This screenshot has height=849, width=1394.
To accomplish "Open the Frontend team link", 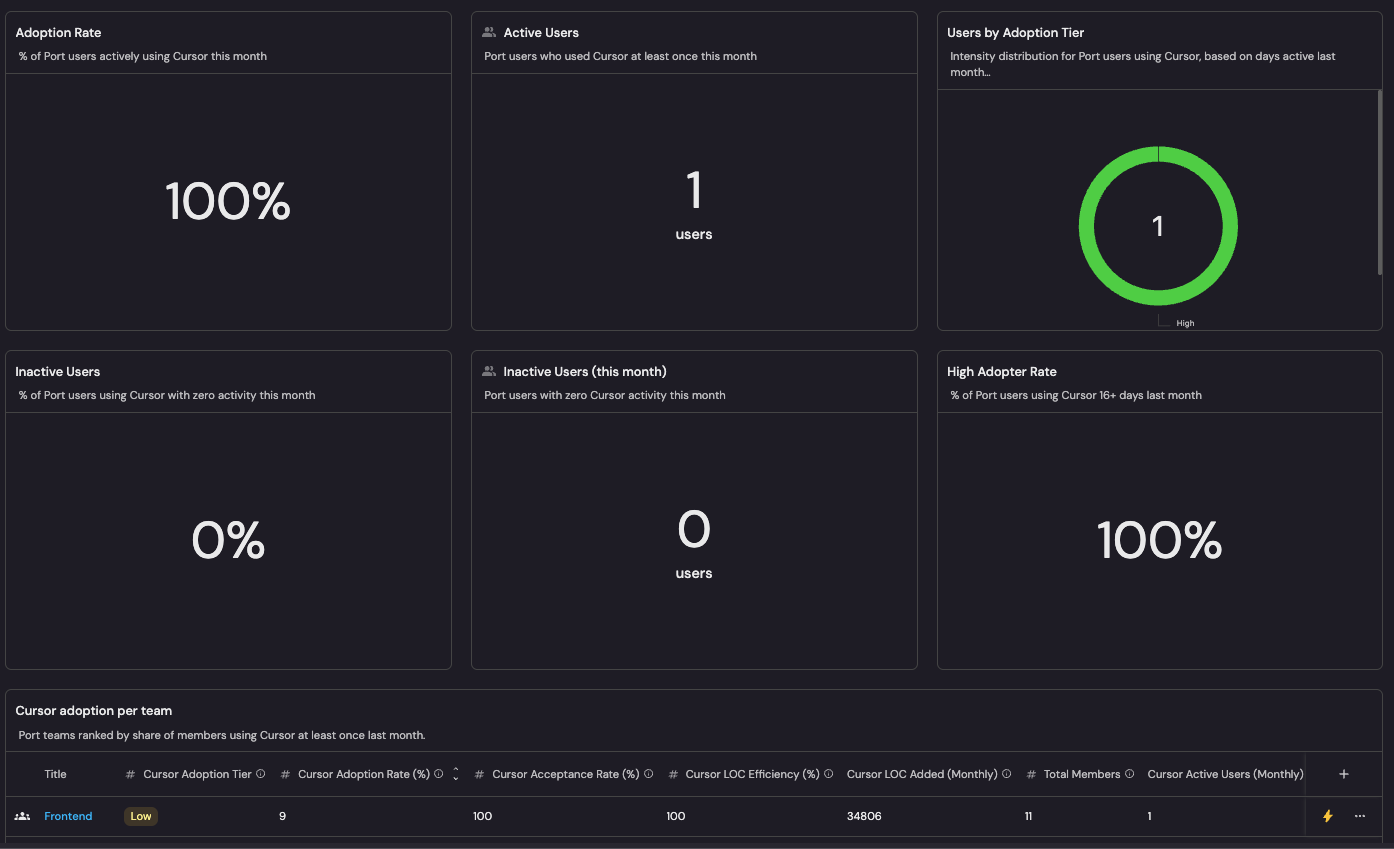I will 68,816.
